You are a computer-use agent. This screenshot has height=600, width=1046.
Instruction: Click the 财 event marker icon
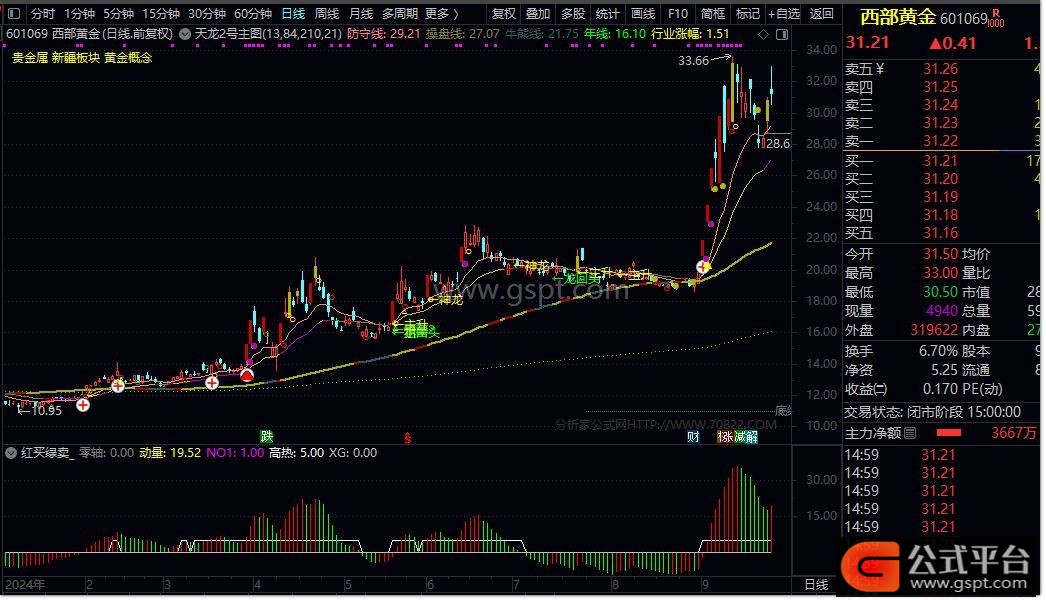[693, 437]
